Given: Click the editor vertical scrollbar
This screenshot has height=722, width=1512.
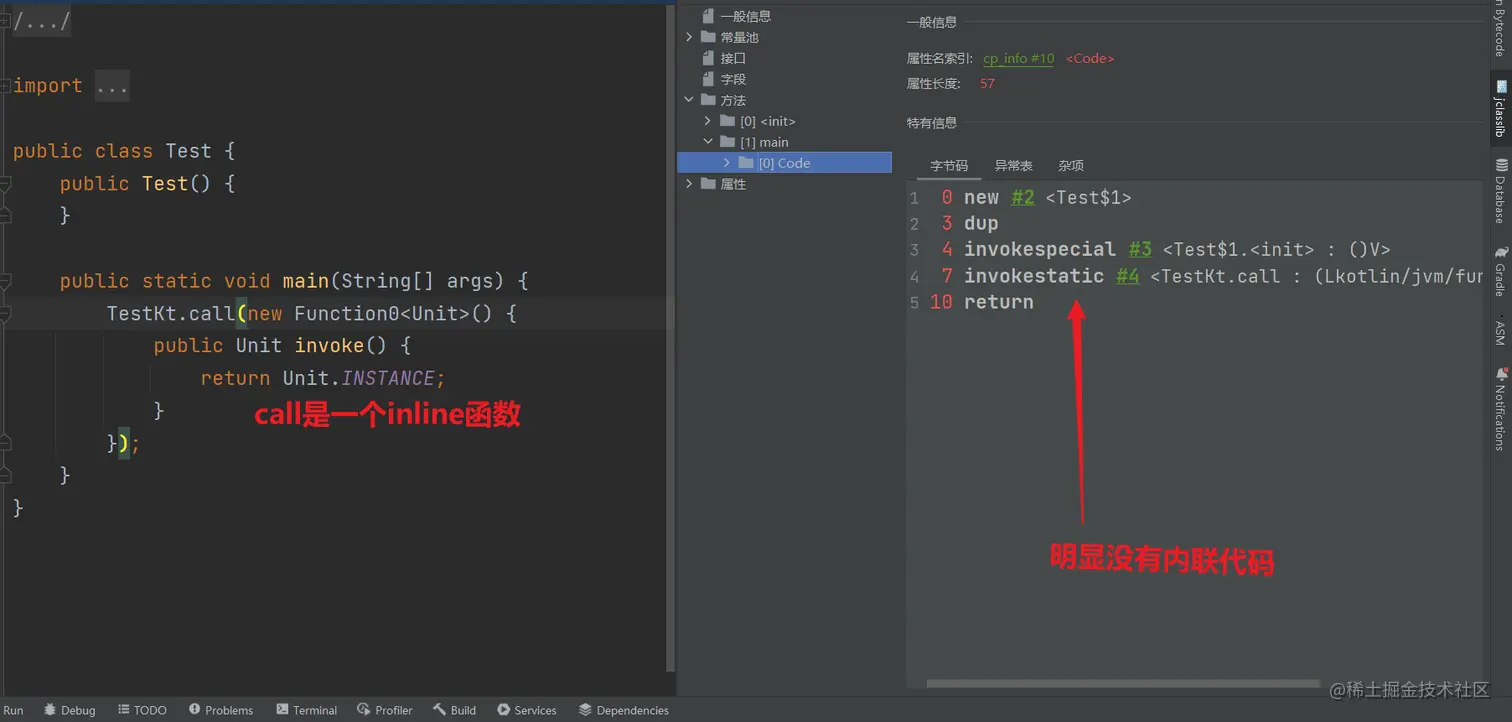Looking at the screenshot, I should point(670,337).
